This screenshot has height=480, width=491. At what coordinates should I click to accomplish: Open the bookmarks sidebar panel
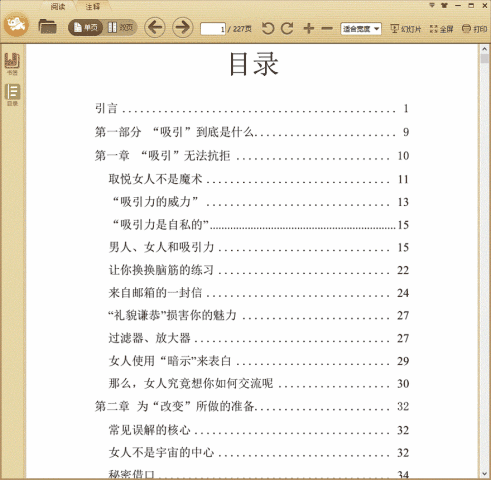click(12, 63)
